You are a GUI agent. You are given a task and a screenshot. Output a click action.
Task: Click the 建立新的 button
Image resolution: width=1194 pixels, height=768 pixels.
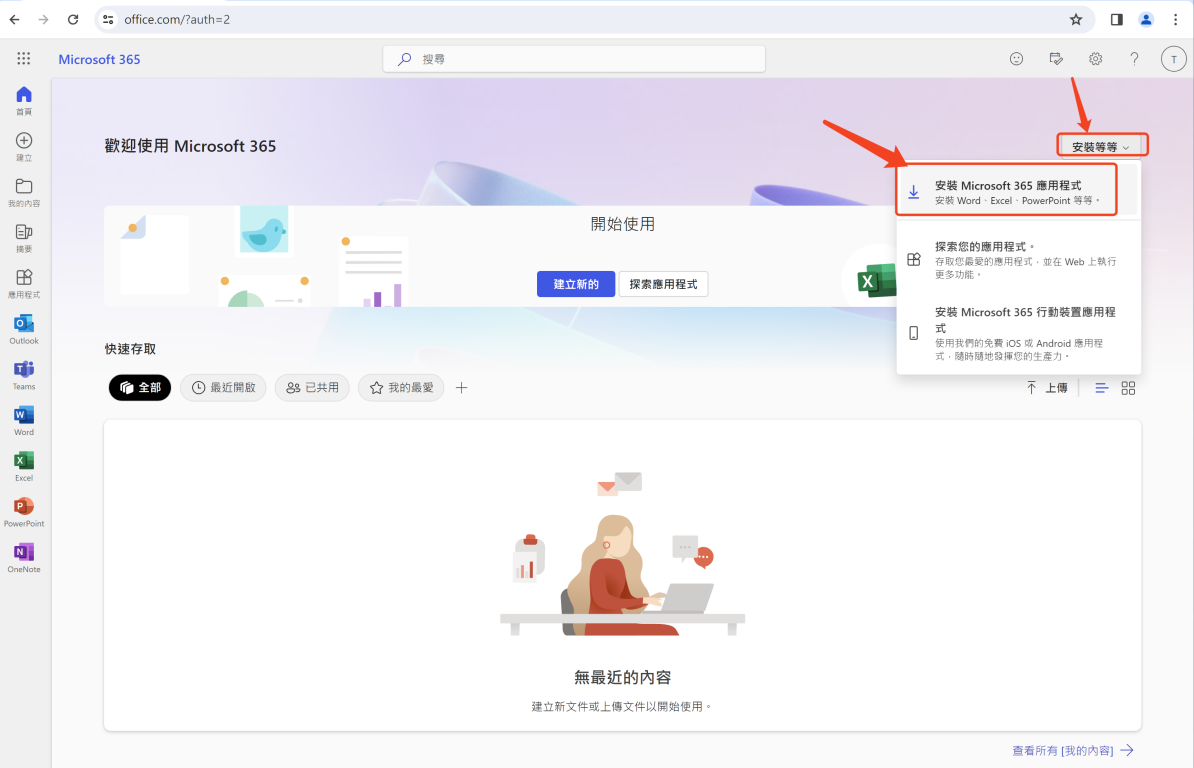(x=575, y=284)
